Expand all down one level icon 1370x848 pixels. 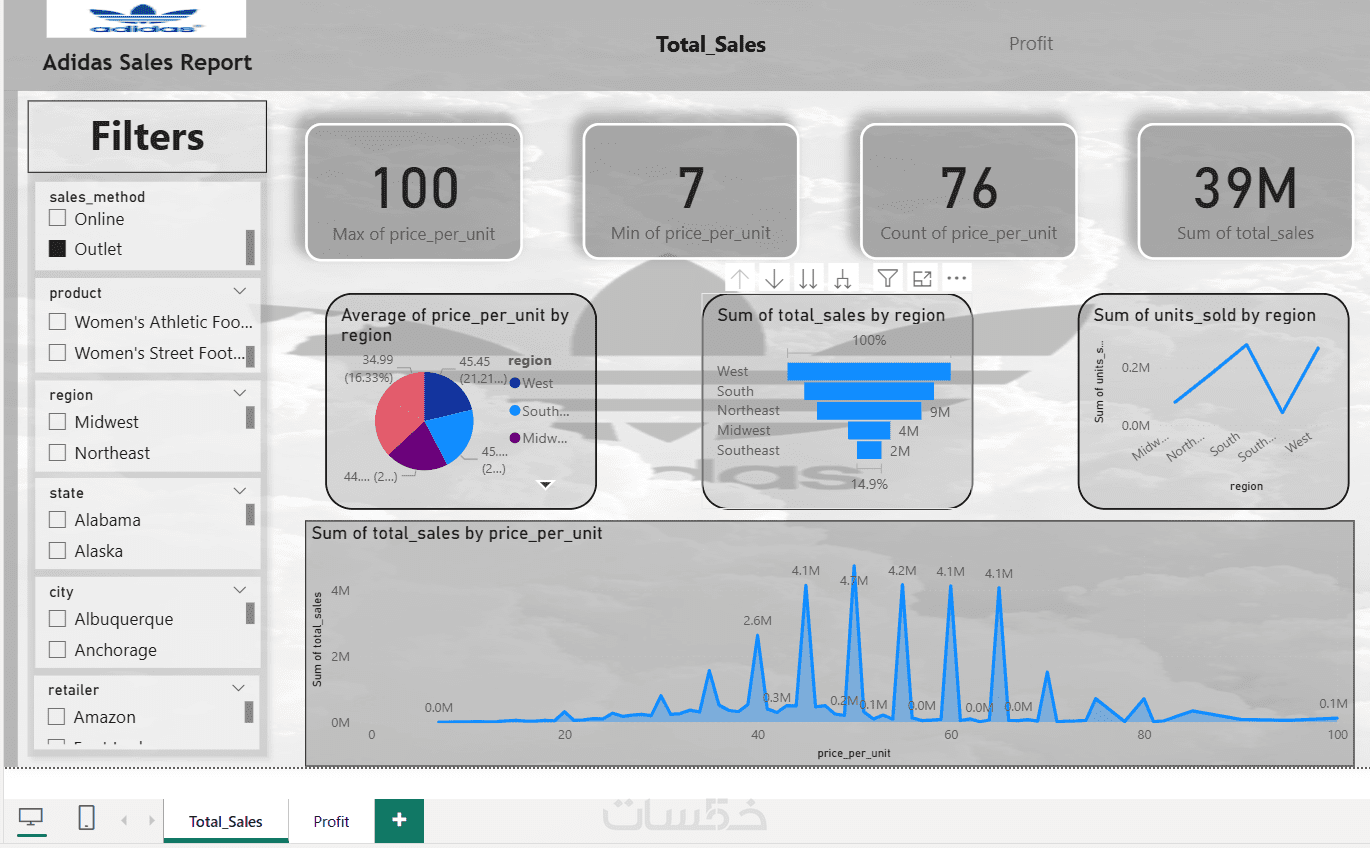(843, 278)
